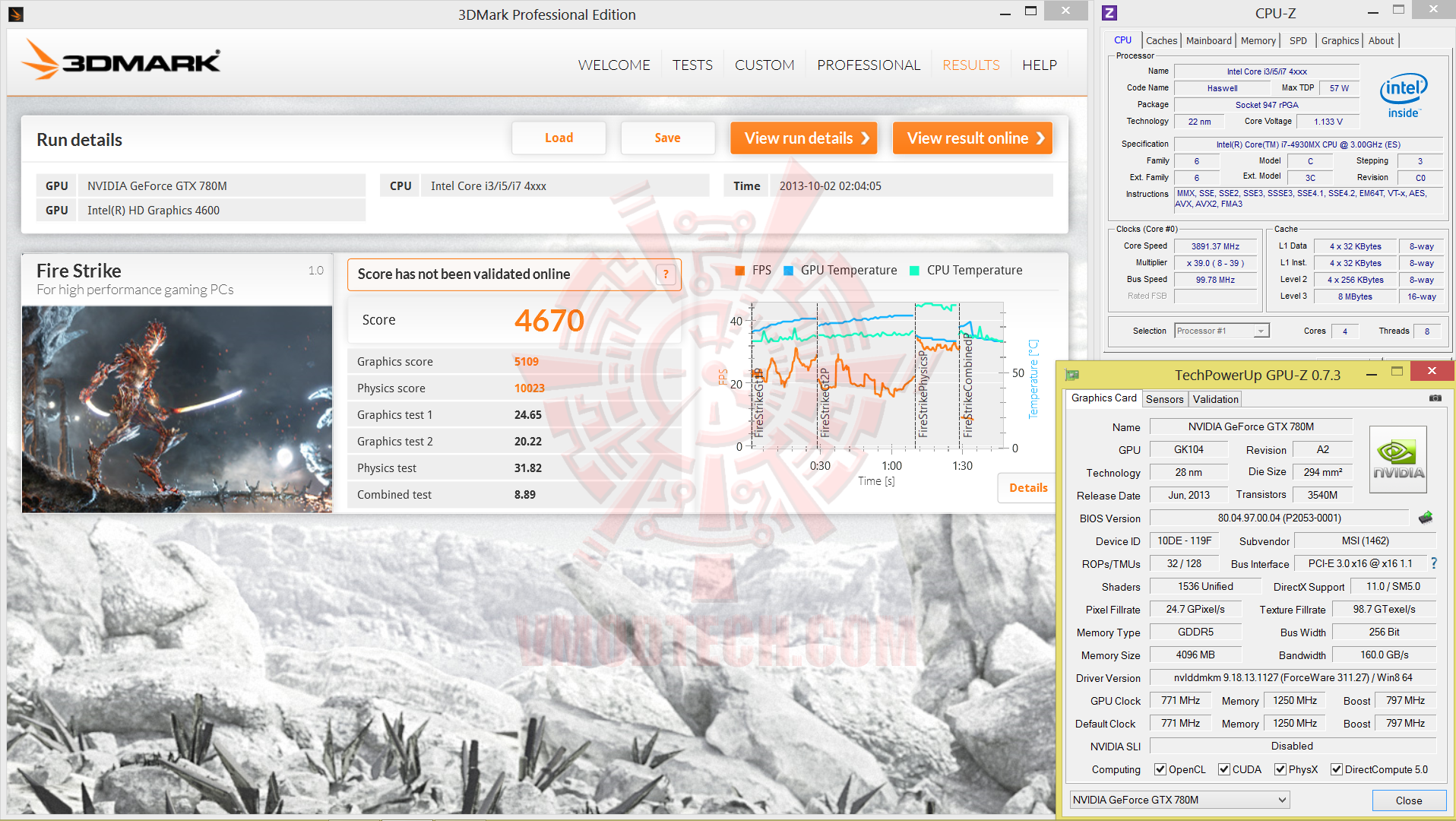Click Physics test value 31.82
1456x821 pixels.
pyautogui.click(x=528, y=468)
